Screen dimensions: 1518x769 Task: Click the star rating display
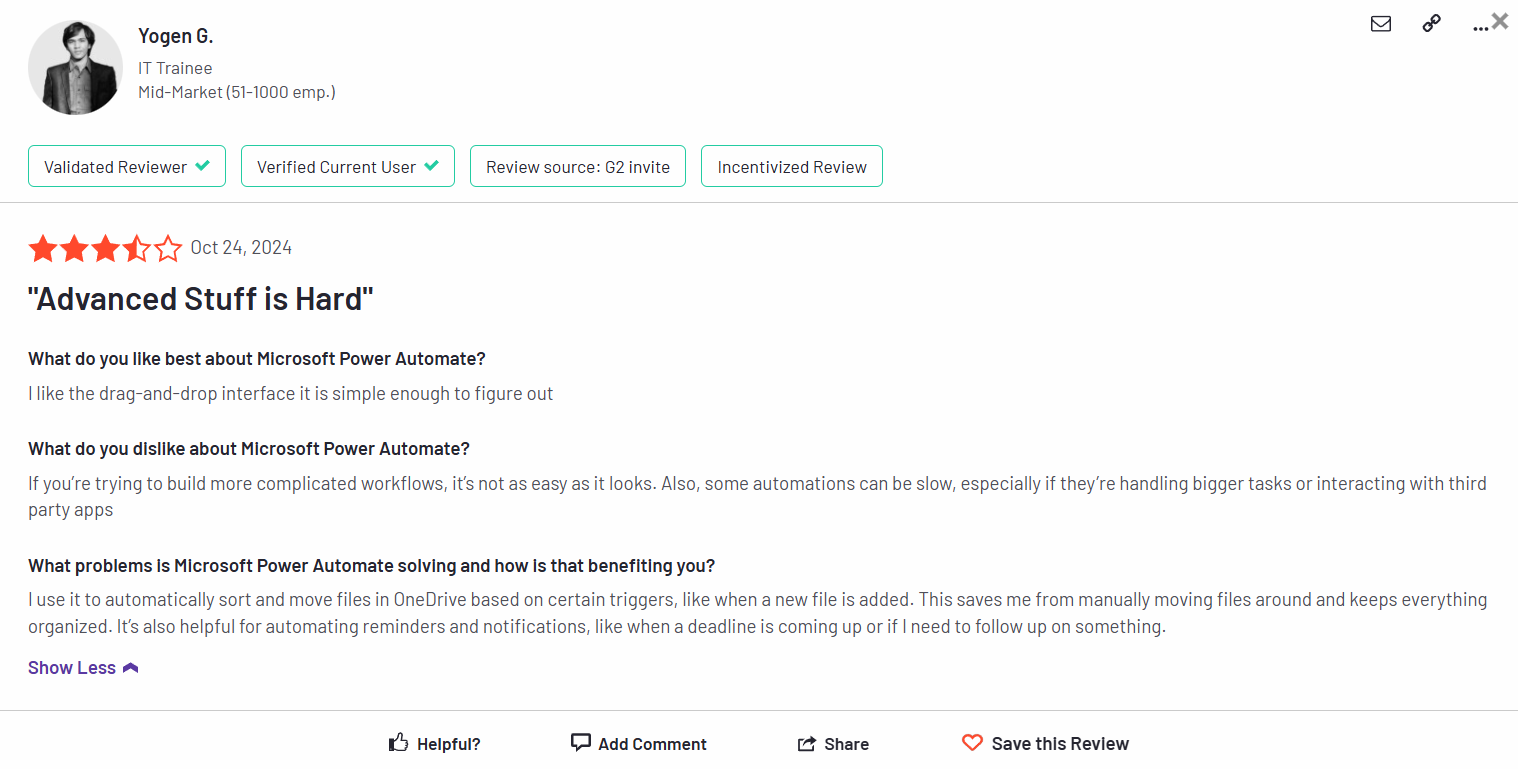pyautogui.click(x=105, y=248)
